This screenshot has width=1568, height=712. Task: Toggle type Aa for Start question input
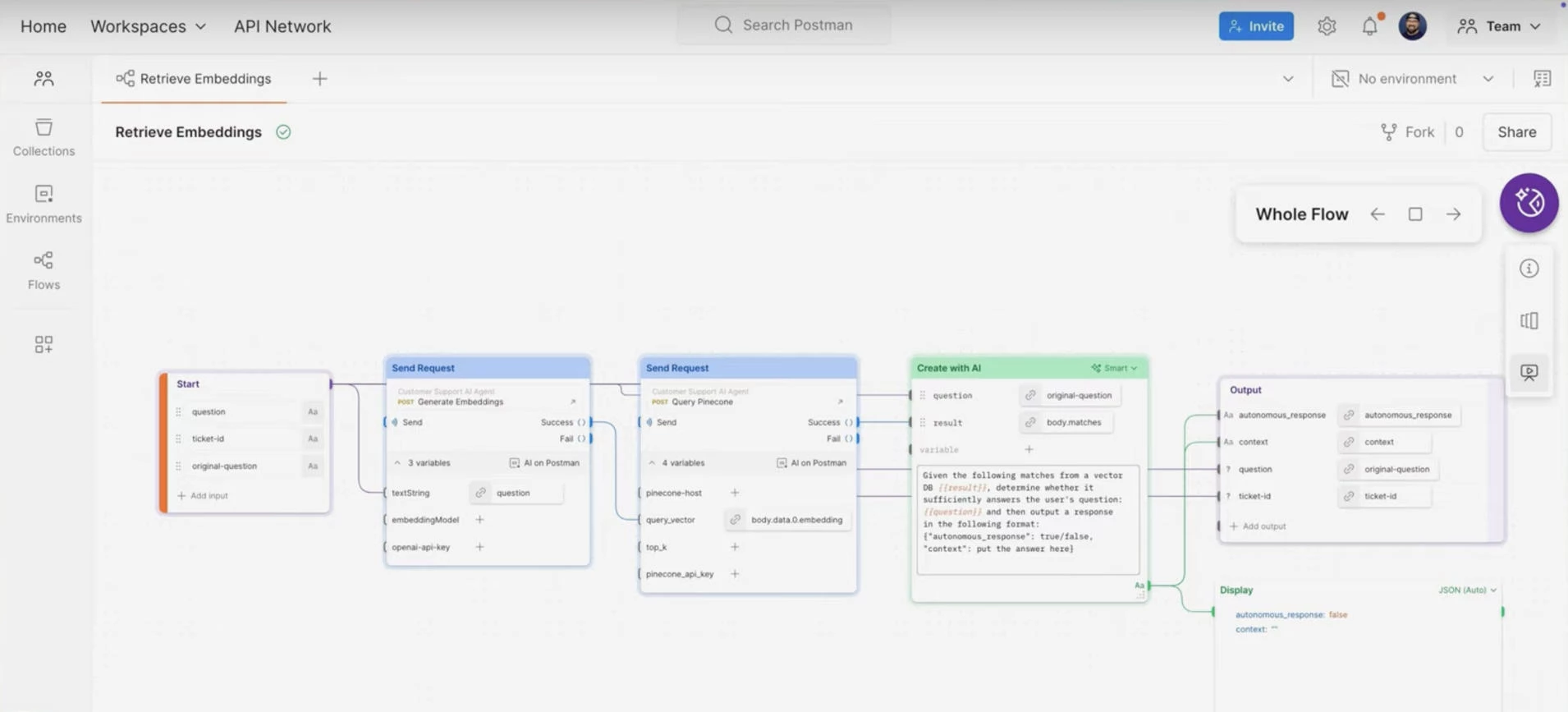coord(313,411)
